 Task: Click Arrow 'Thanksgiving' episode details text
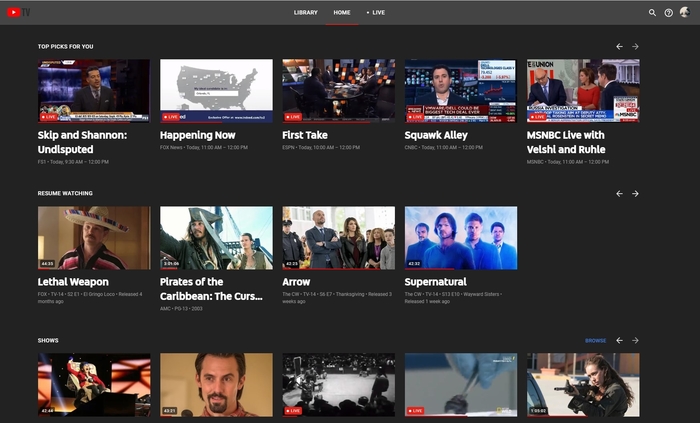[337, 298]
